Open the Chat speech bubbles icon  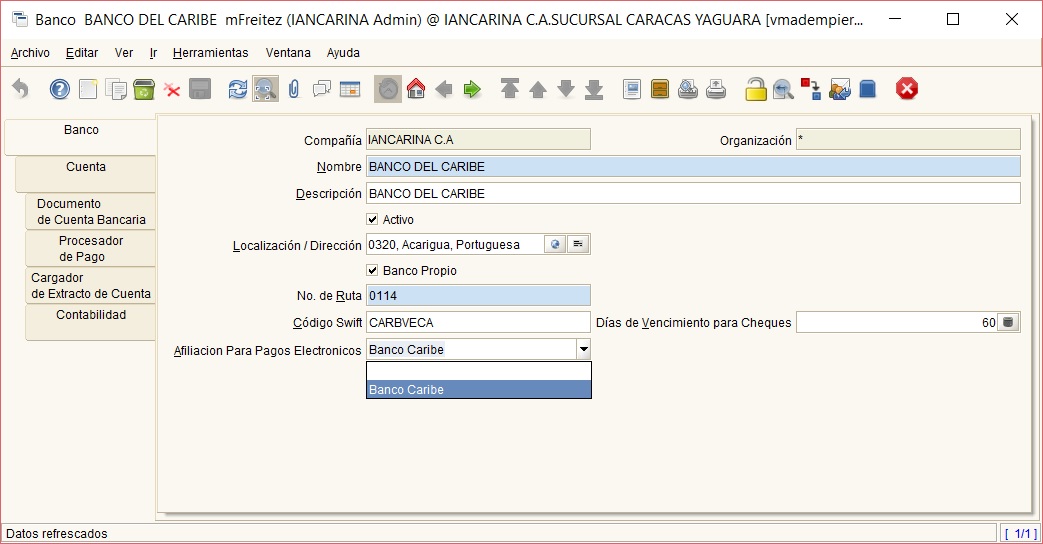pyautogui.click(x=322, y=88)
